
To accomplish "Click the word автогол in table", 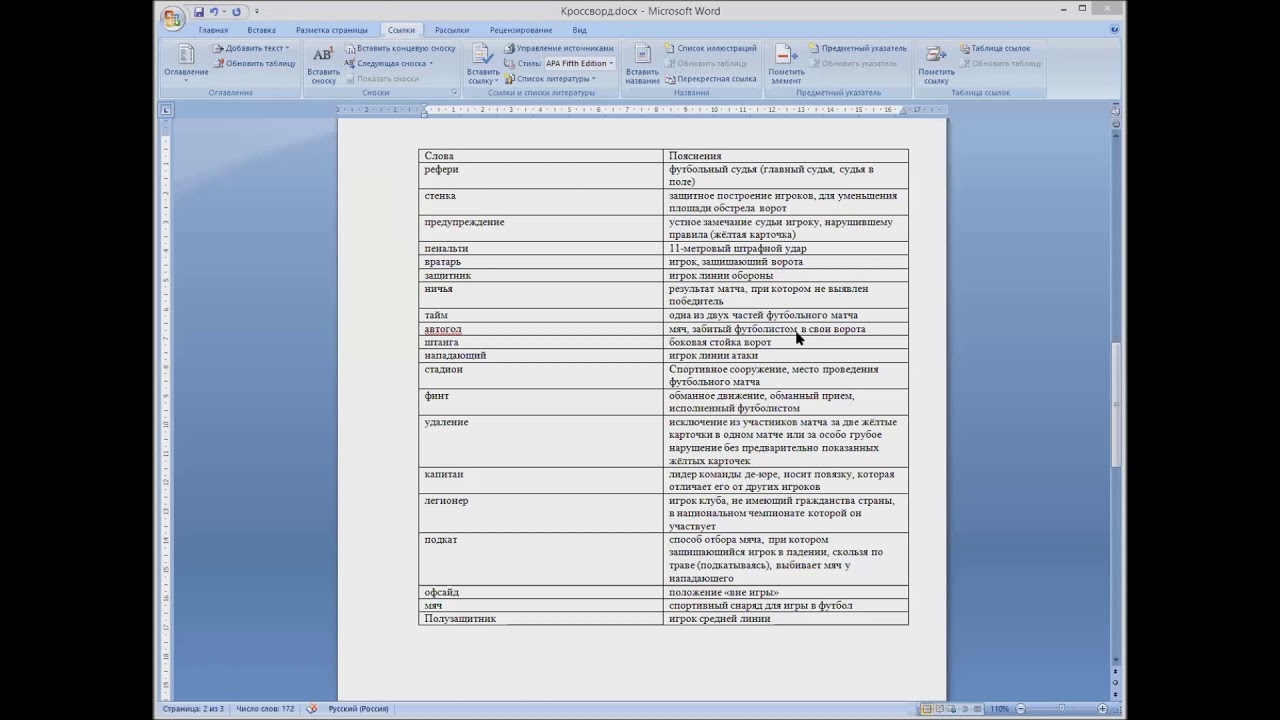I will (443, 329).
